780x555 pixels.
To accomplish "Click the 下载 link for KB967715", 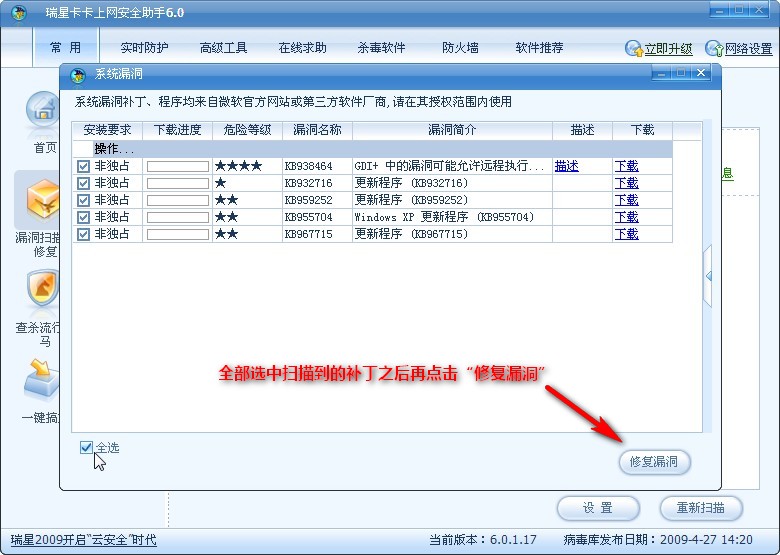I will (x=626, y=234).
